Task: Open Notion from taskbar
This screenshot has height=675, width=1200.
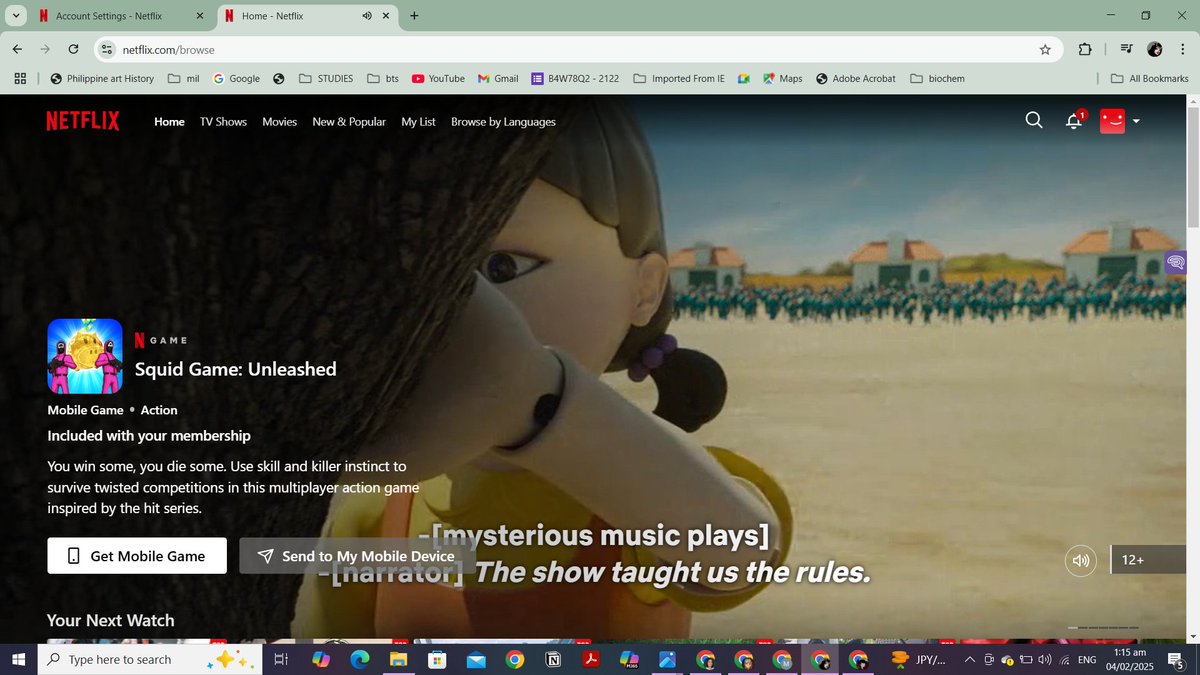Action: pos(553,659)
